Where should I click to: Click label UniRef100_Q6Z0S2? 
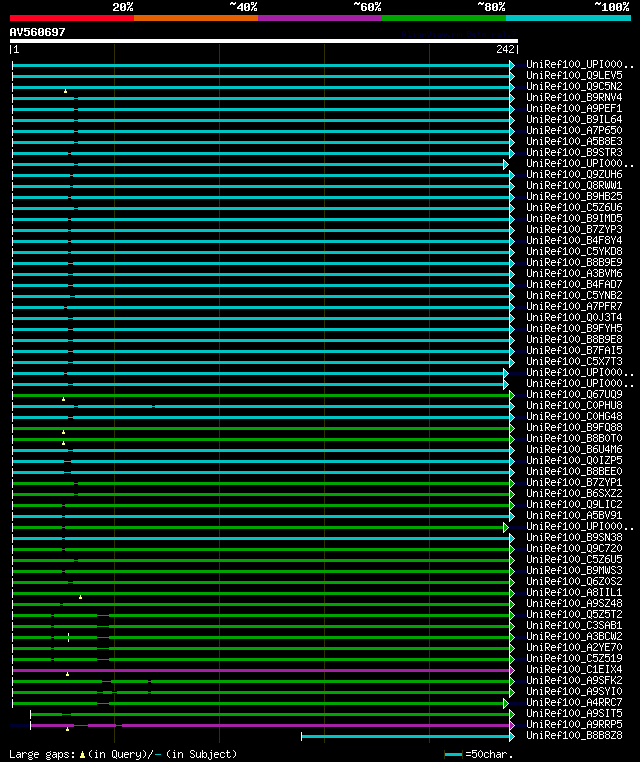(574, 582)
